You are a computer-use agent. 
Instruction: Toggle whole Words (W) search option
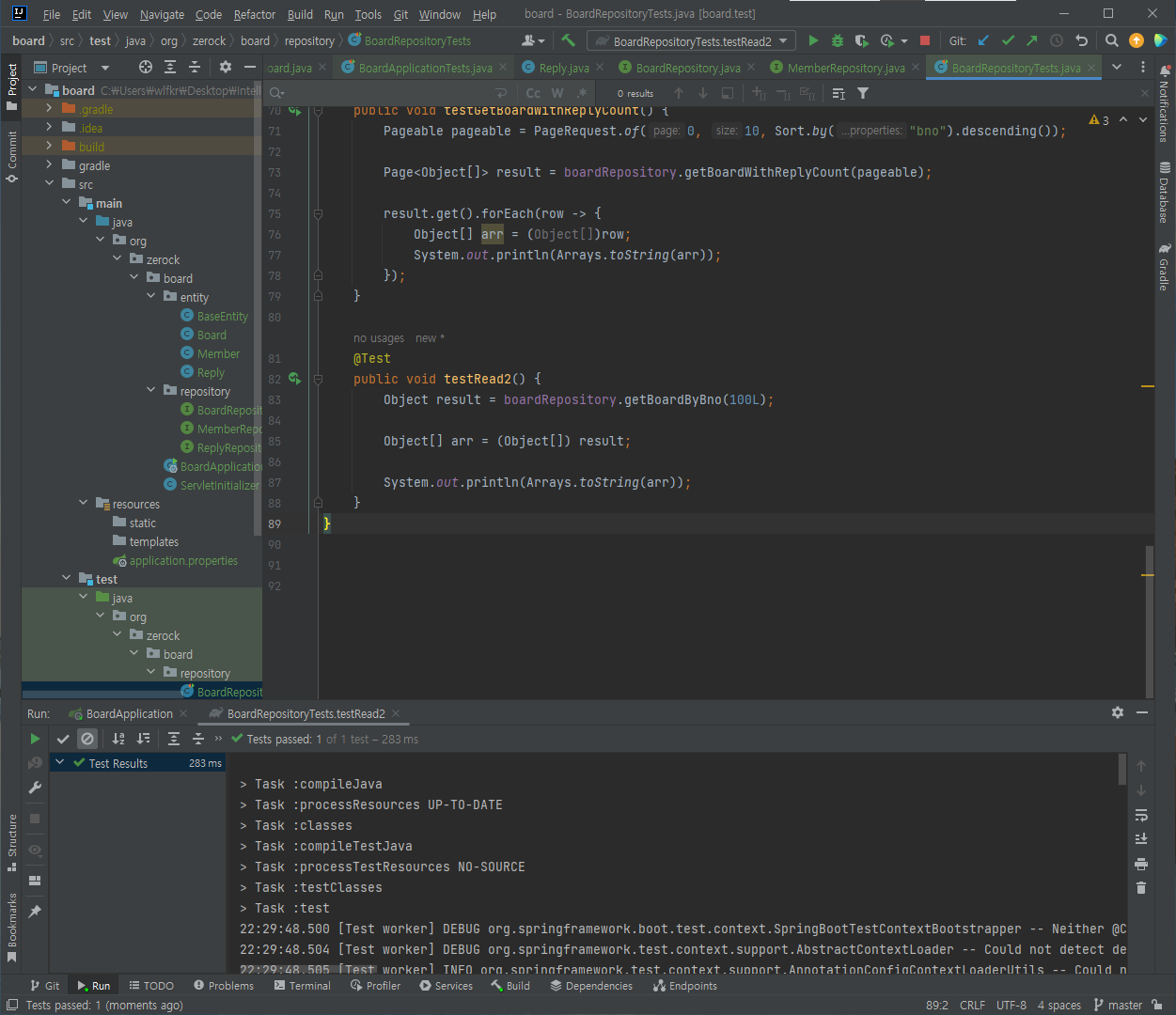(557, 93)
